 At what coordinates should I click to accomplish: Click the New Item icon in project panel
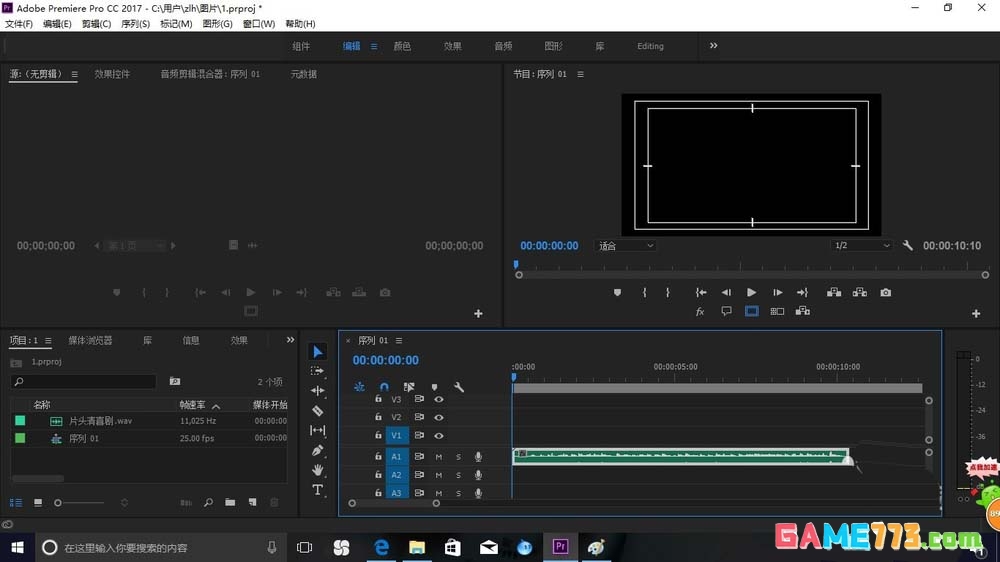pos(253,503)
